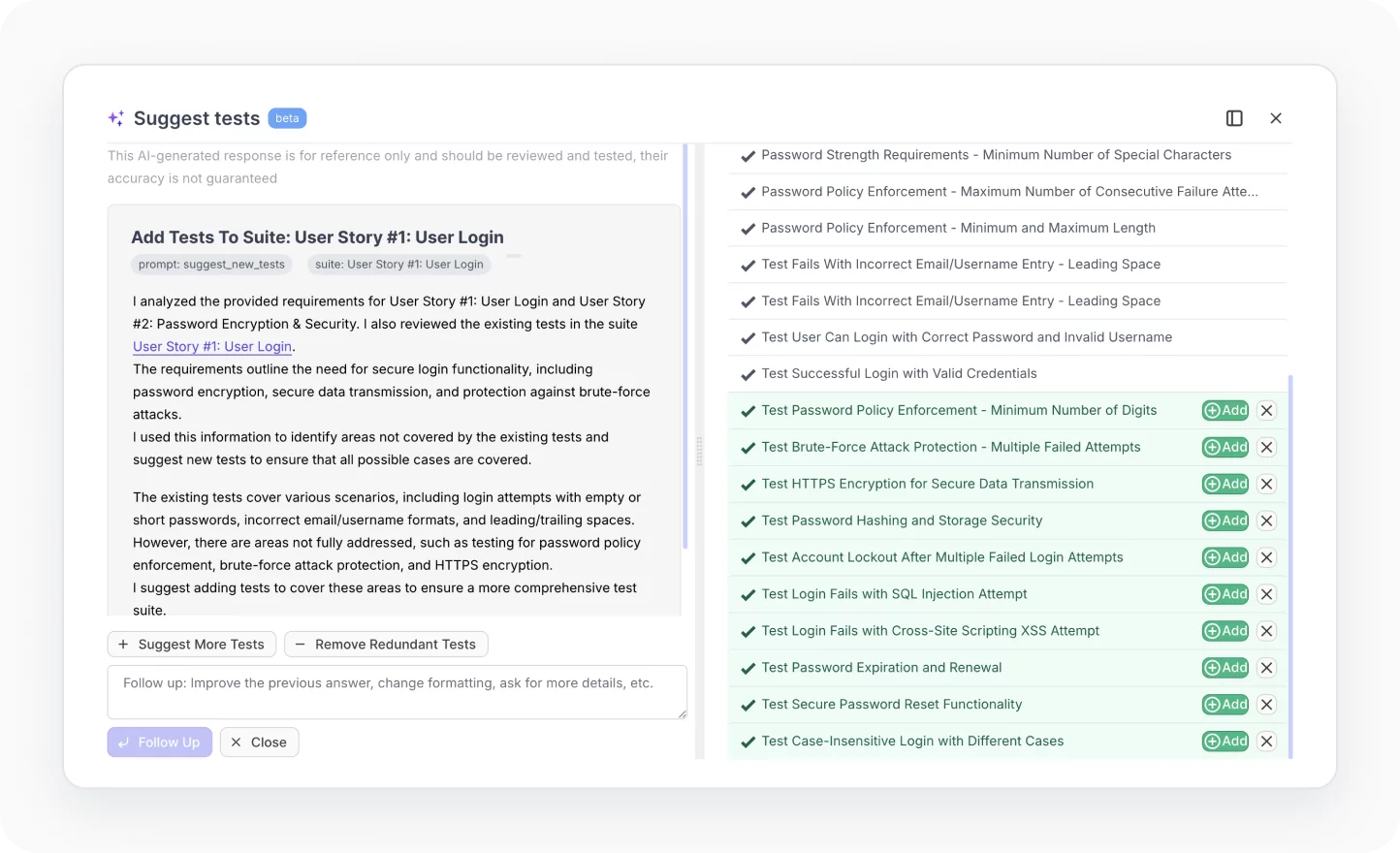Click Remove Redundant Tests button
Image resolution: width=1400 pixels, height=853 pixels.
coord(386,645)
